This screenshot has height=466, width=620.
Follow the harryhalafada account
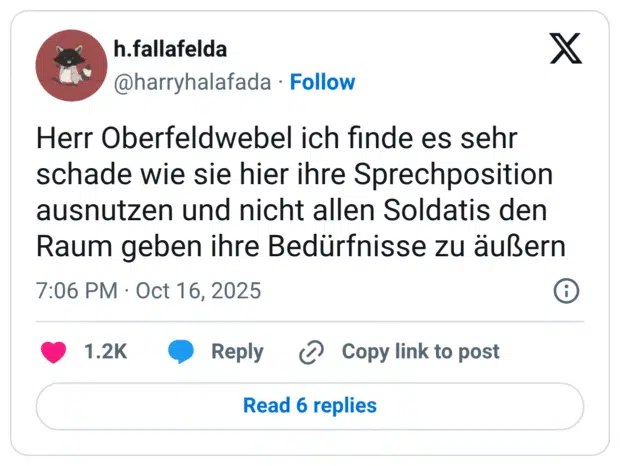(322, 82)
